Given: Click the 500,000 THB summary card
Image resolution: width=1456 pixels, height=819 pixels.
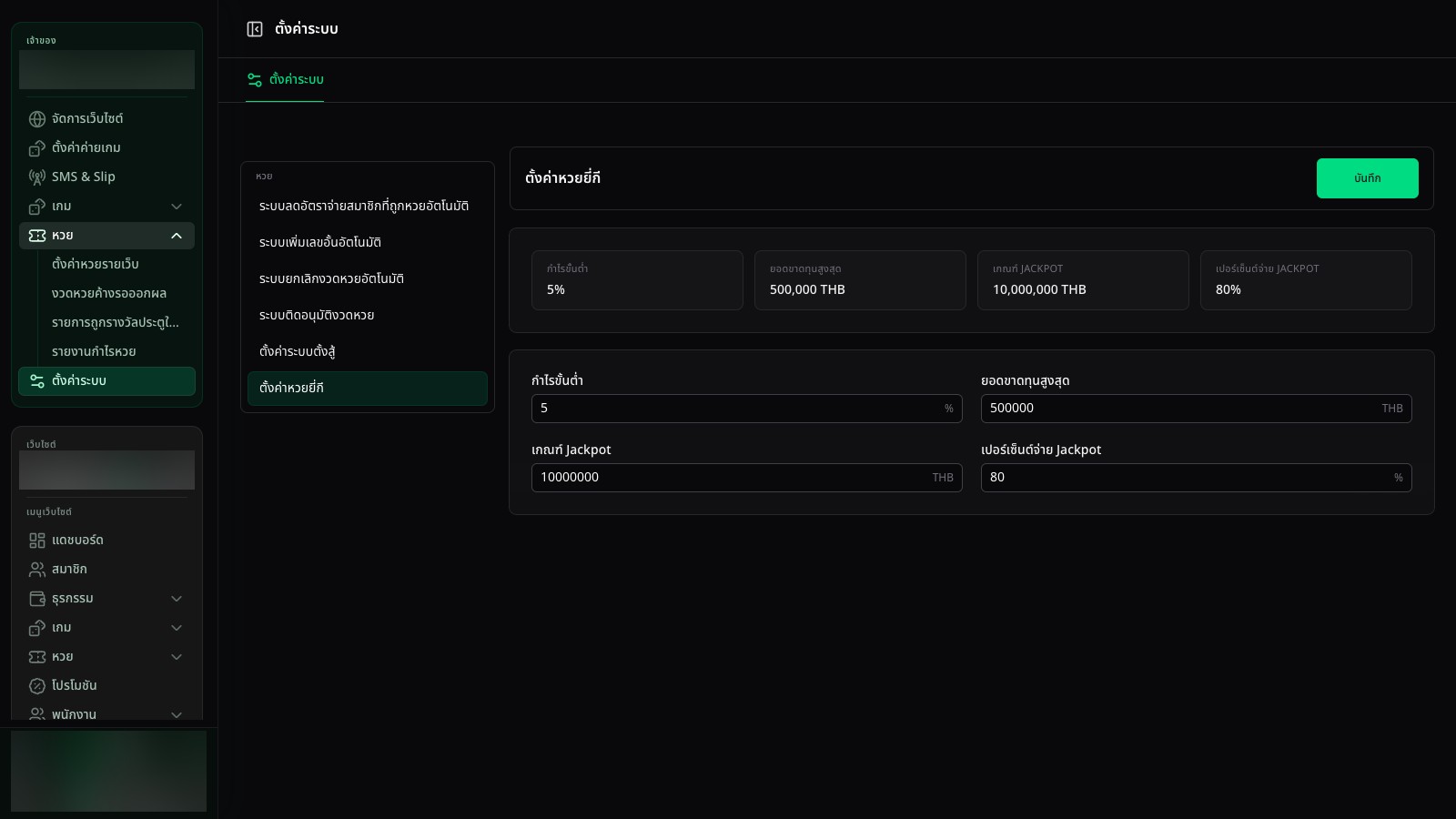Looking at the screenshot, I should click(860, 280).
